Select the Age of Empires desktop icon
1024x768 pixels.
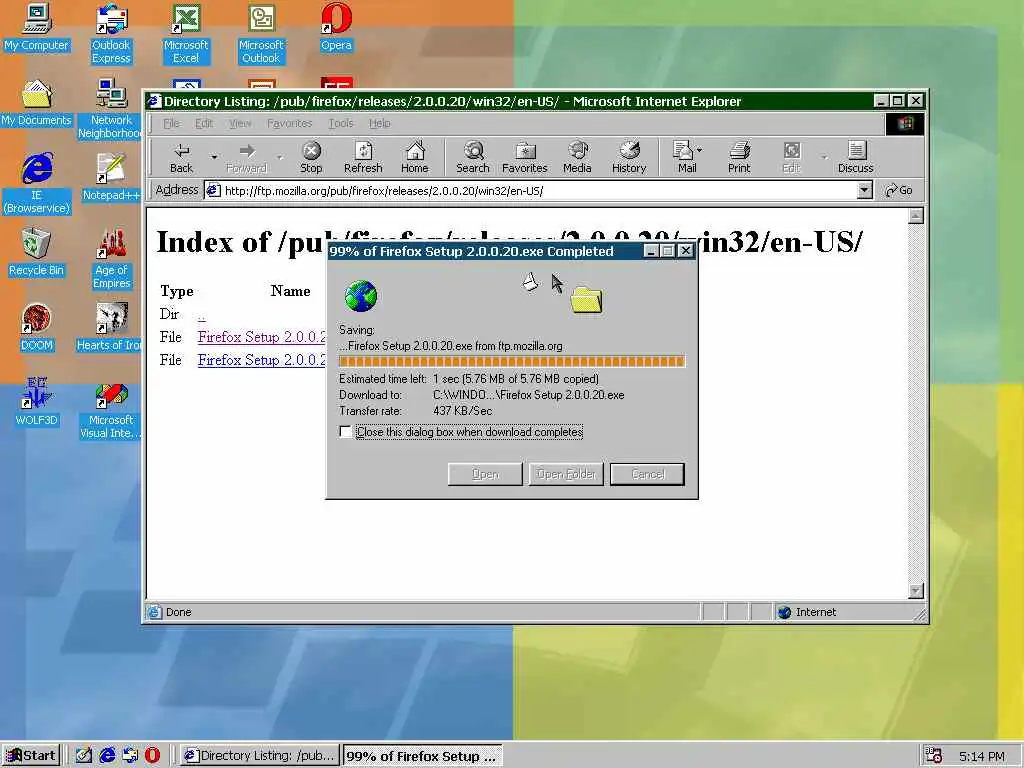tap(111, 259)
